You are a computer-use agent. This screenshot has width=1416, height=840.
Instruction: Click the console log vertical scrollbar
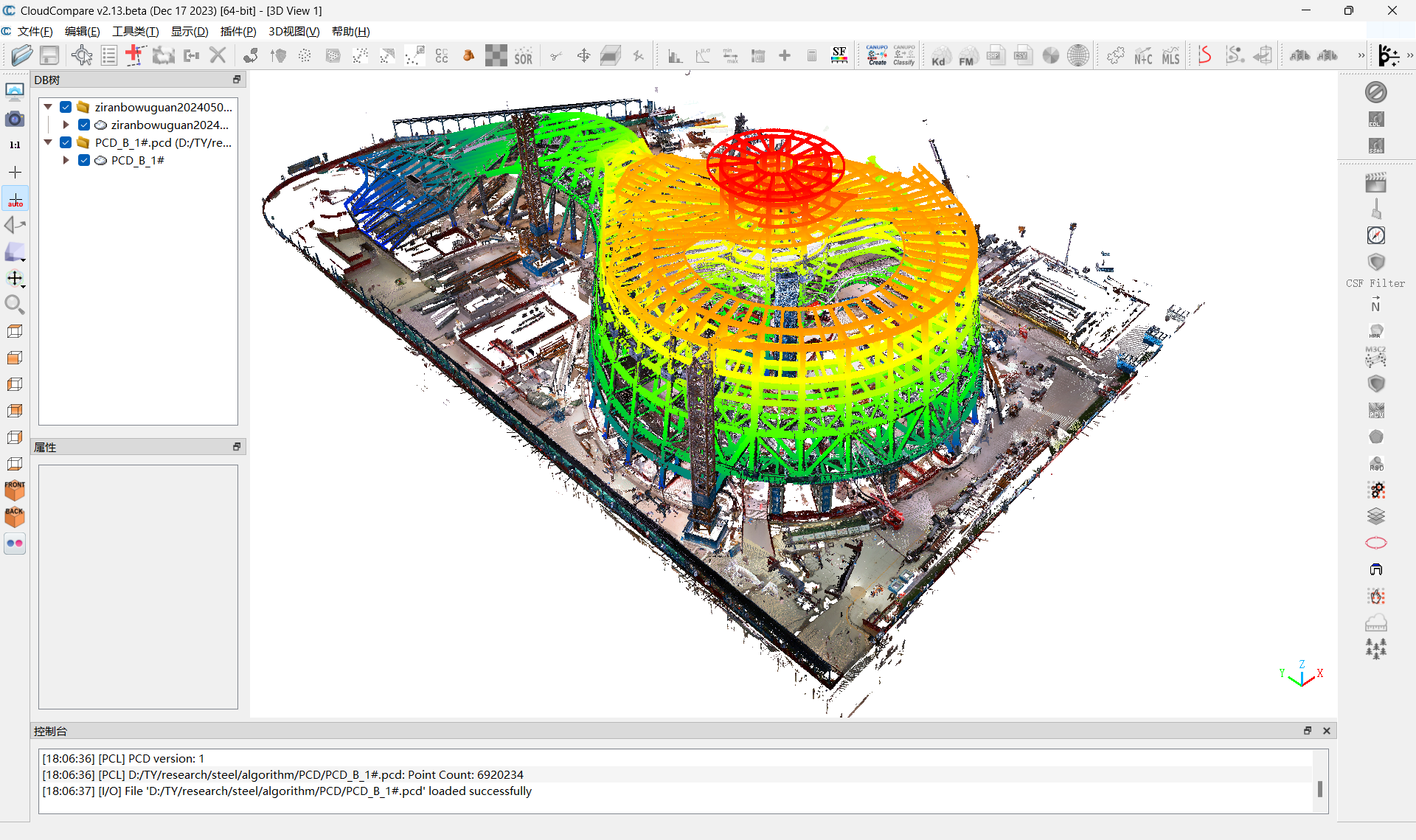[1319, 788]
